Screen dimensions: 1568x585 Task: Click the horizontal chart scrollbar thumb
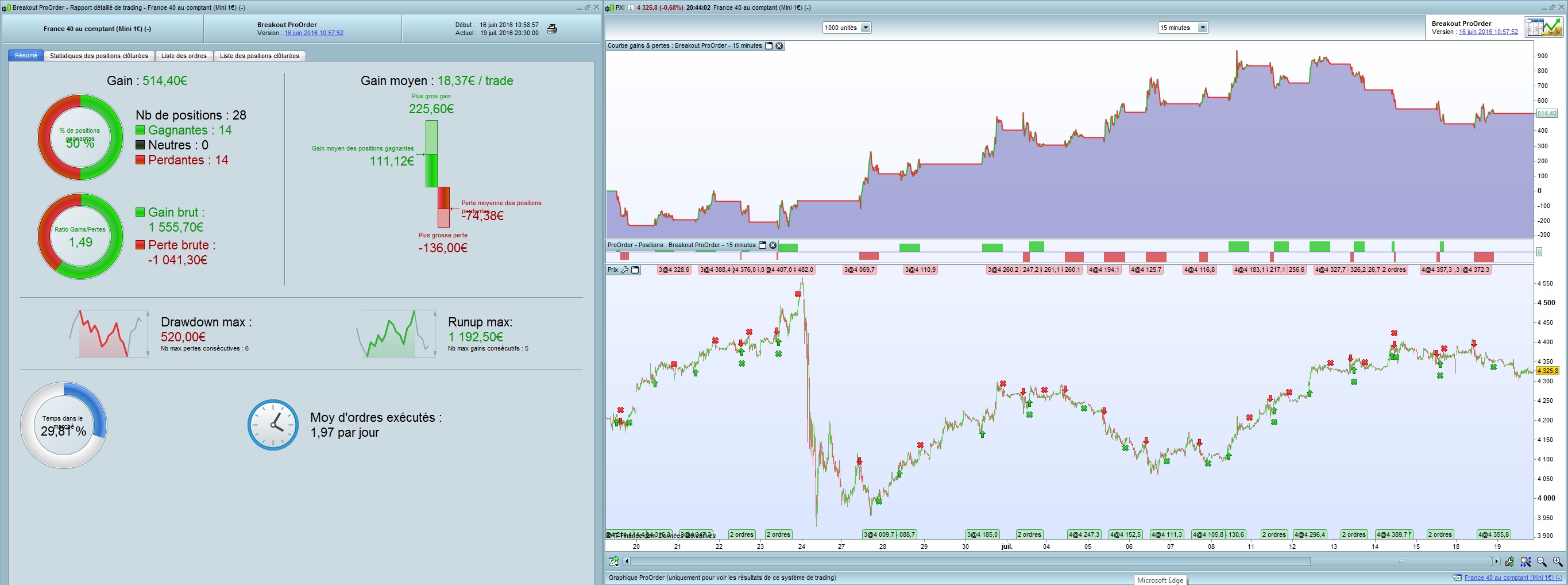(1400, 561)
